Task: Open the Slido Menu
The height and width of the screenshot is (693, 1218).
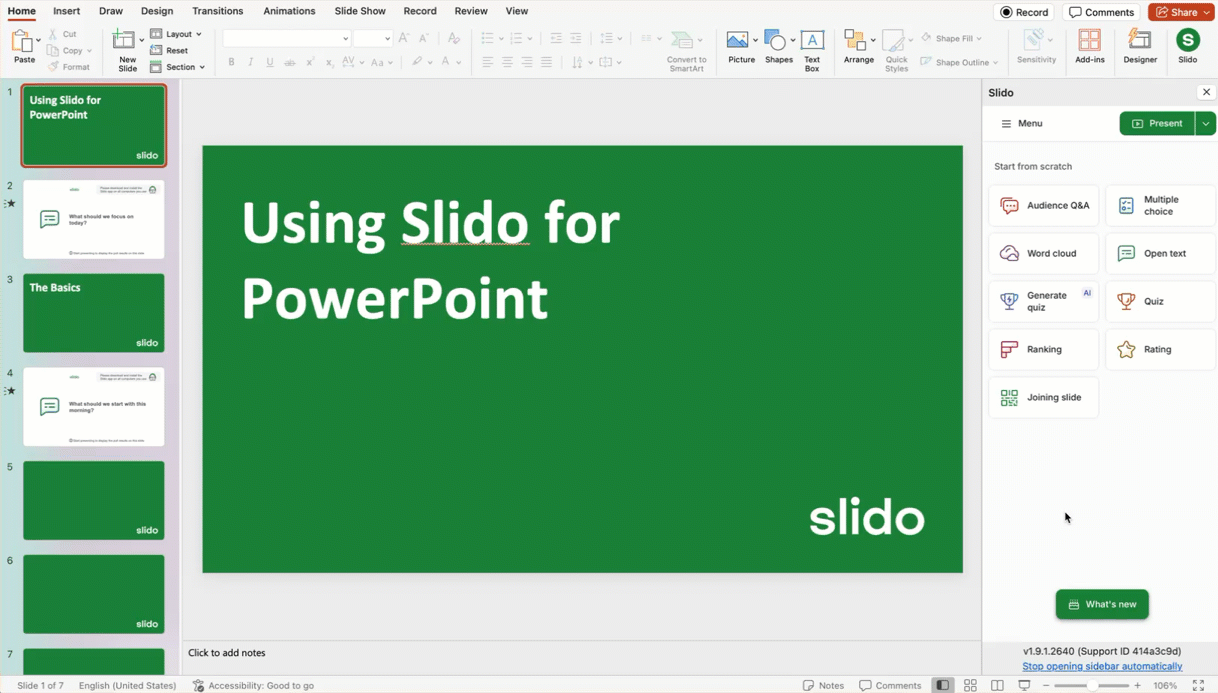Action: coord(1022,123)
